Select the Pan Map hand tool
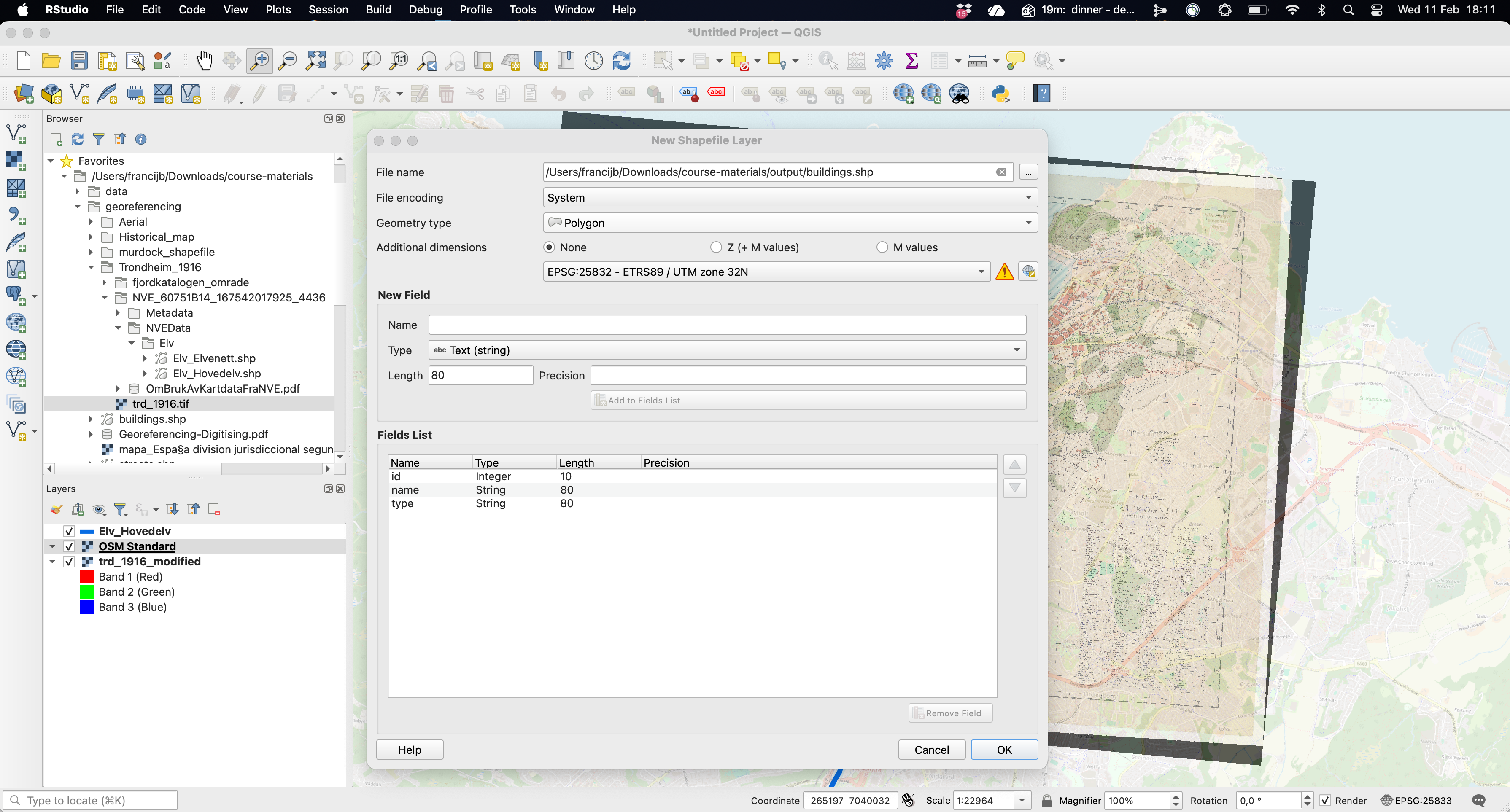 coord(204,61)
